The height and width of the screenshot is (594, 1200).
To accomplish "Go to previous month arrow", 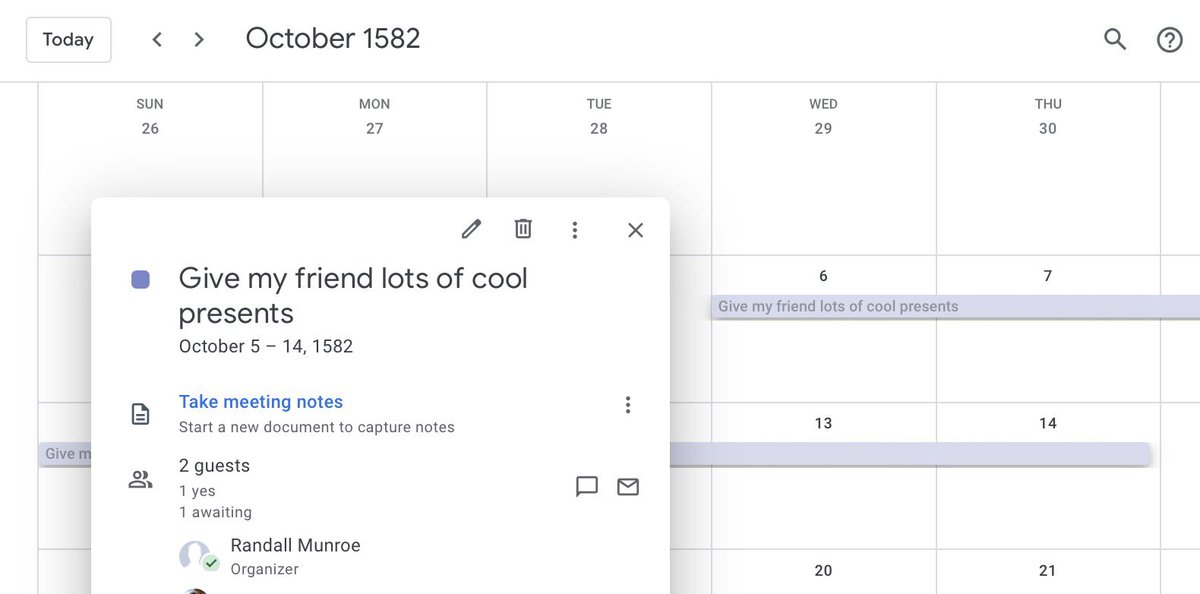I will (x=157, y=40).
